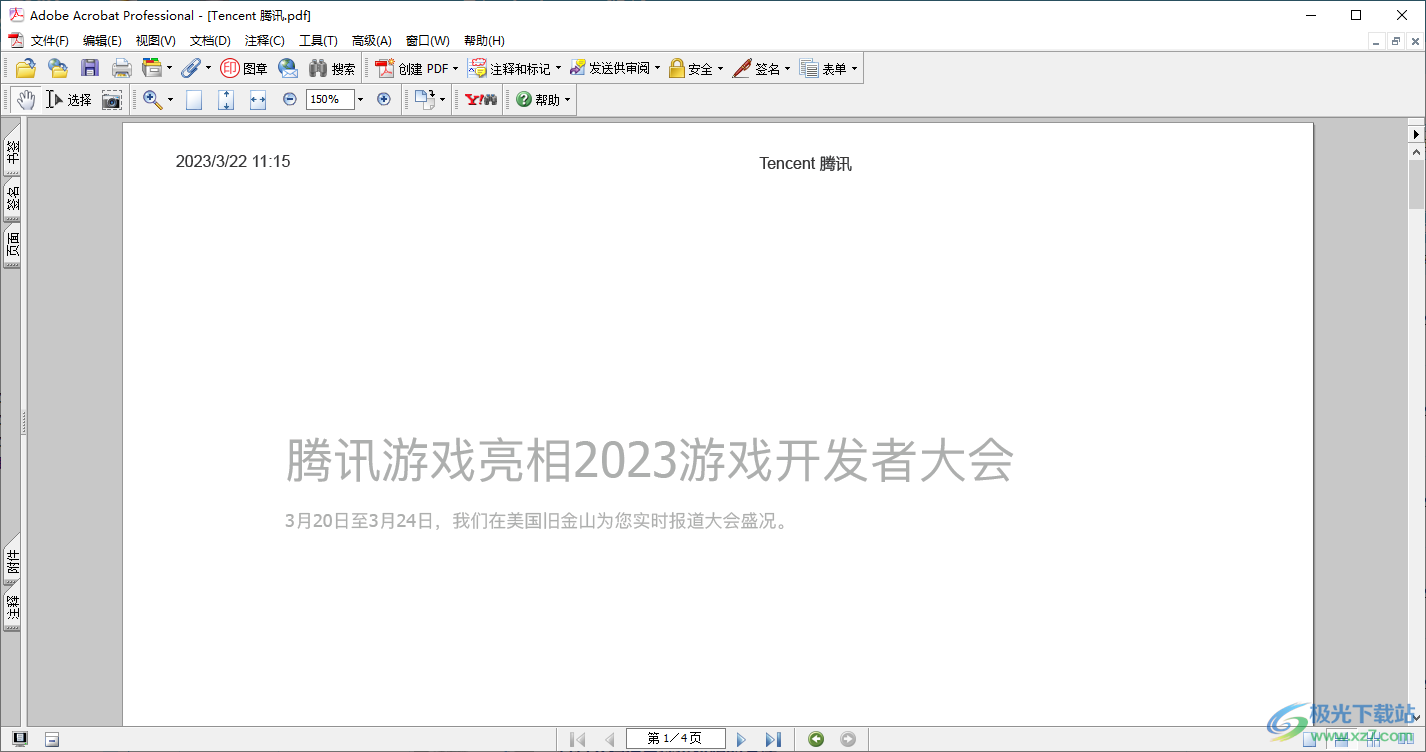Screen dimensions: 1426x752
Task: Click the page number field 第1/4页
Action: point(675,739)
